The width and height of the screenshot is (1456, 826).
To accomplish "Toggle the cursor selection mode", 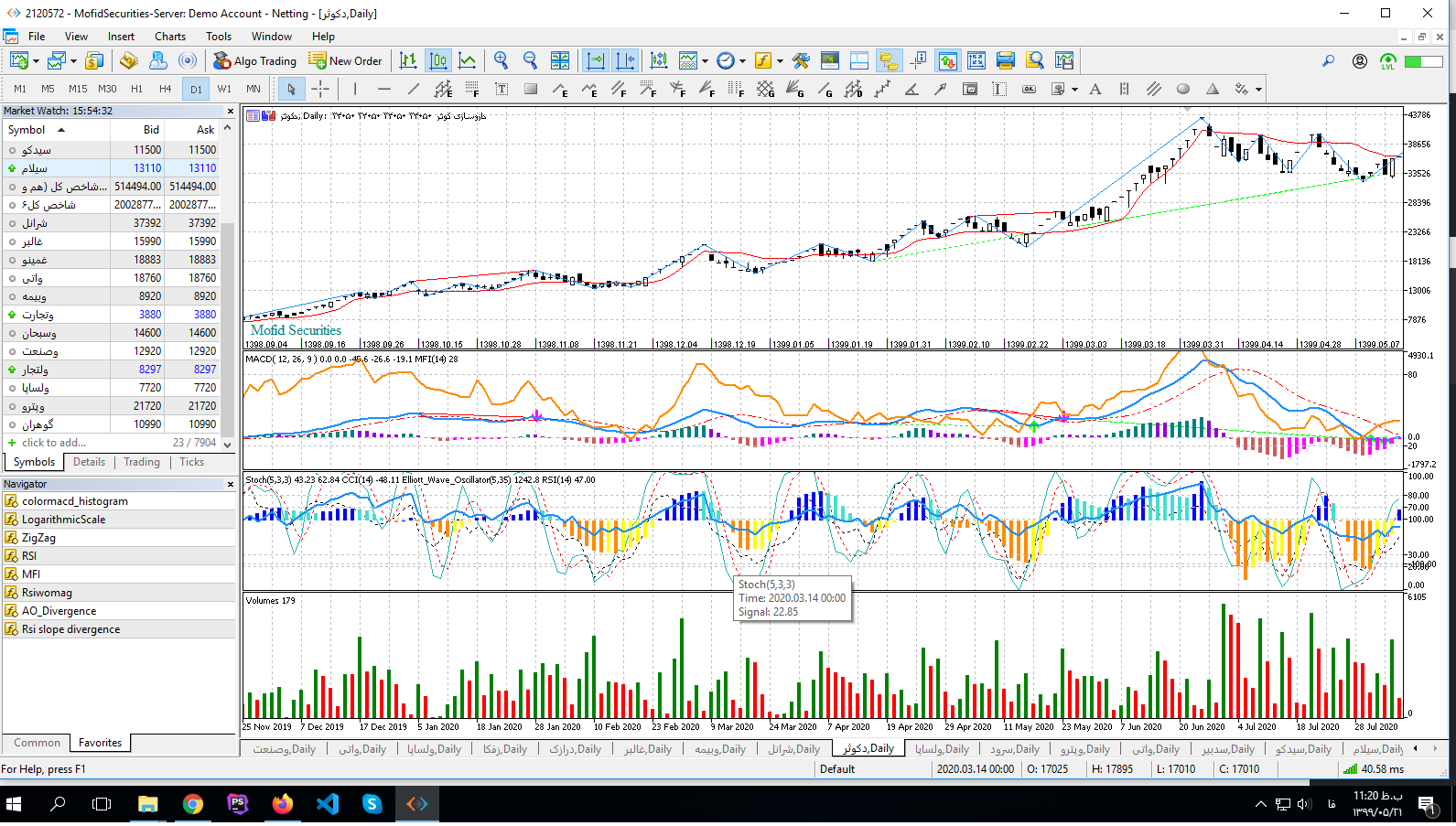I will (x=291, y=89).
